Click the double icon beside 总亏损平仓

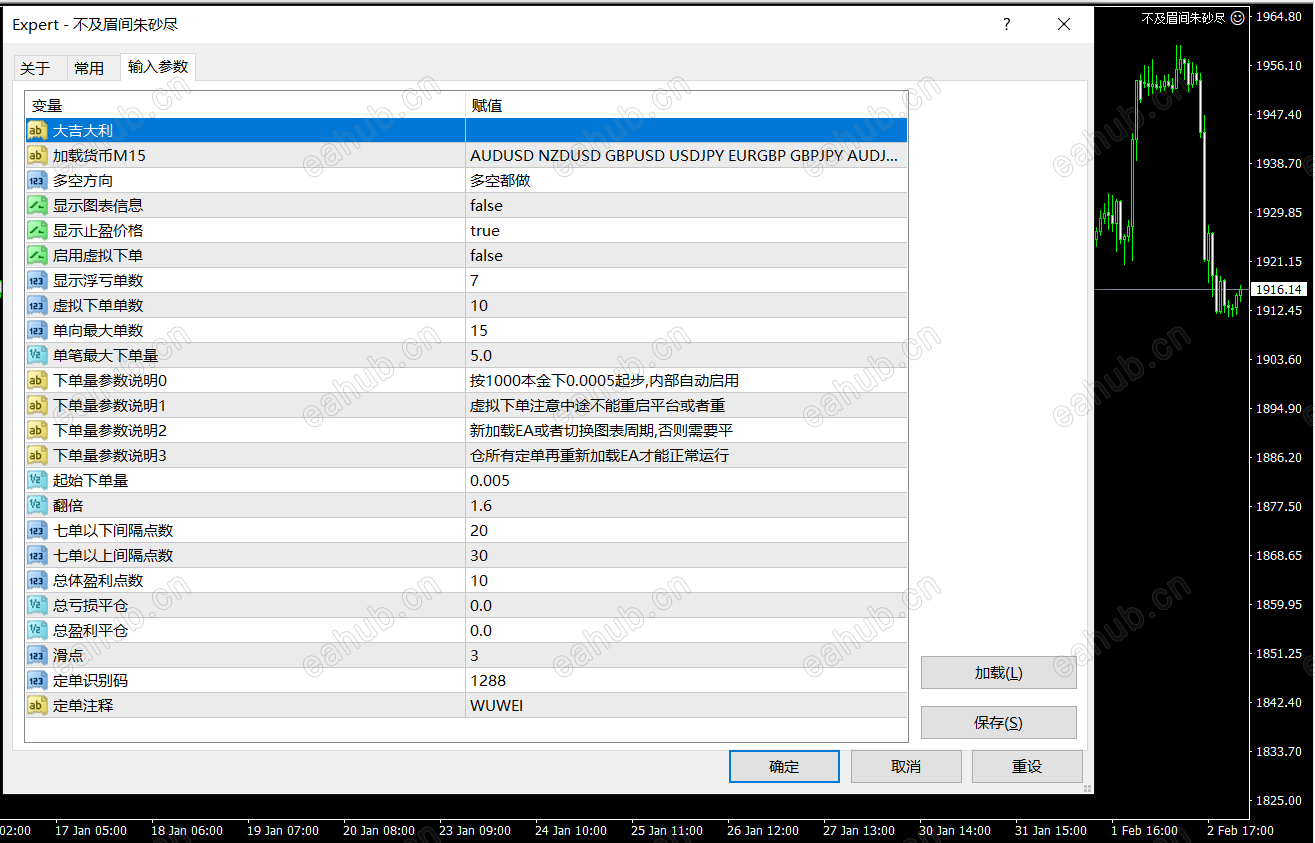point(37,605)
